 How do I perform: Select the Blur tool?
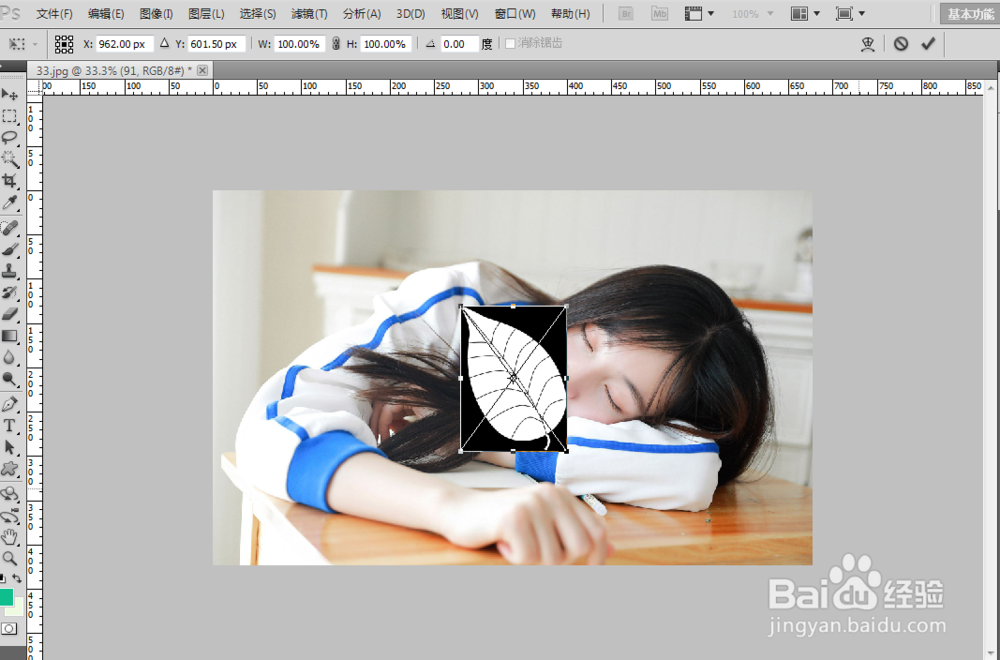coord(10,358)
